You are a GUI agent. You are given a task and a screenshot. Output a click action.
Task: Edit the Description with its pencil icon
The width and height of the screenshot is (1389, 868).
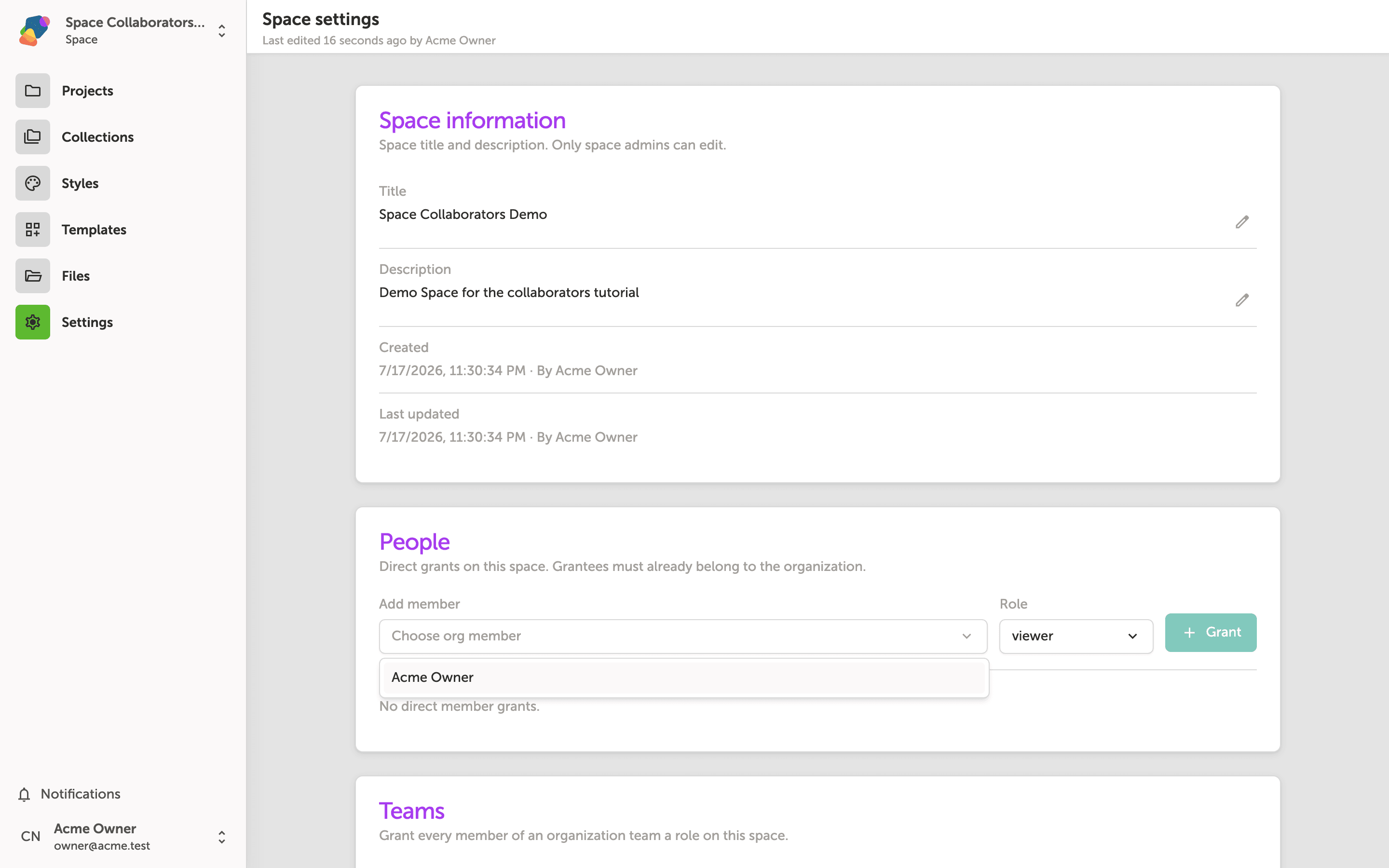pos(1242,300)
